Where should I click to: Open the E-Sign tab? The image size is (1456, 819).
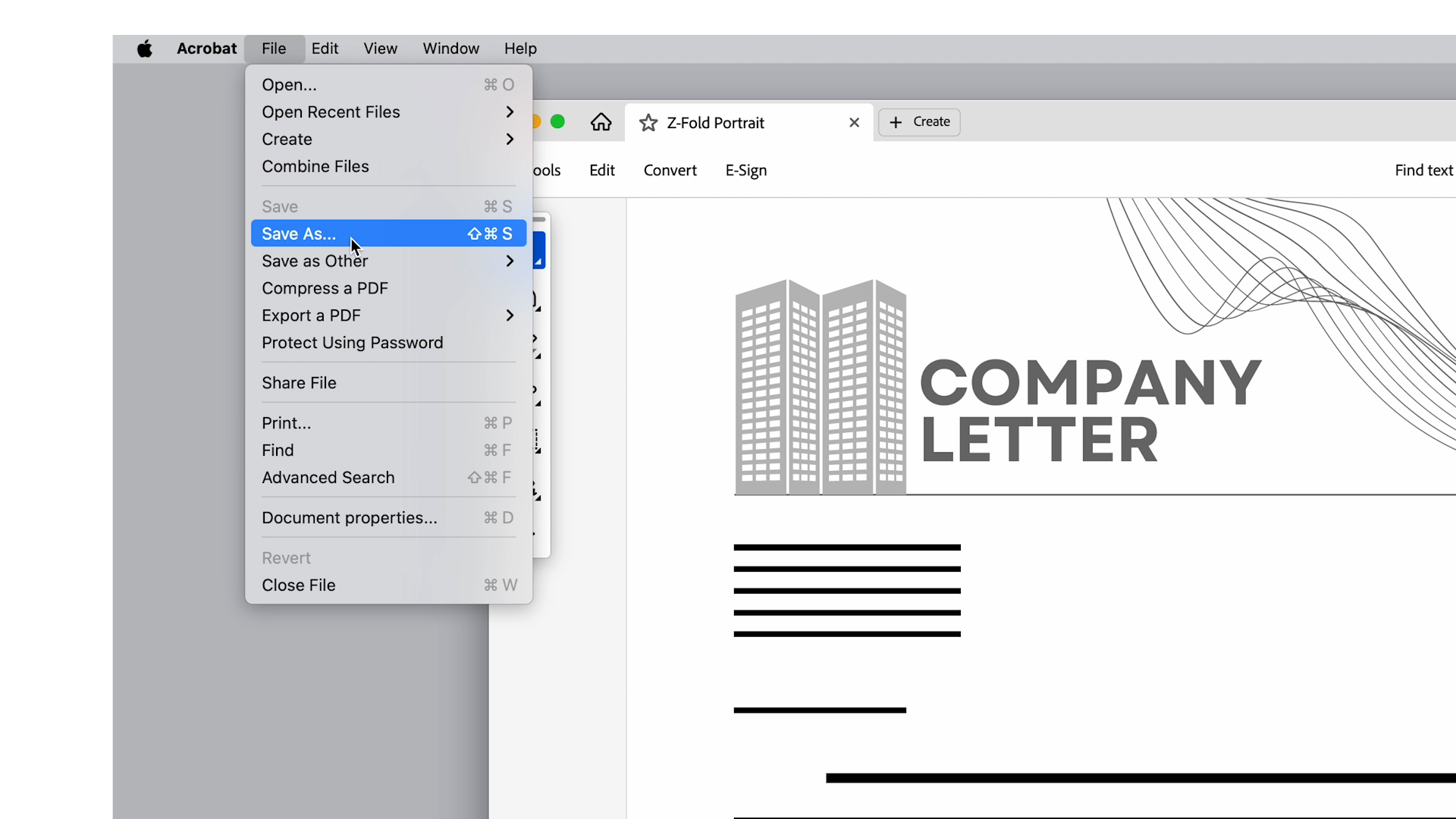745,170
